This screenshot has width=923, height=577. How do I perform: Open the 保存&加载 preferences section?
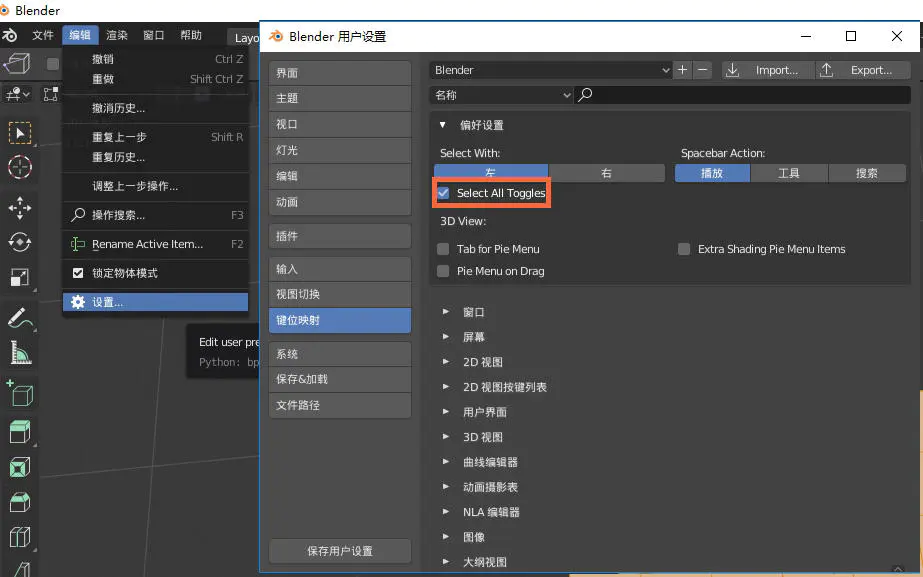340,379
